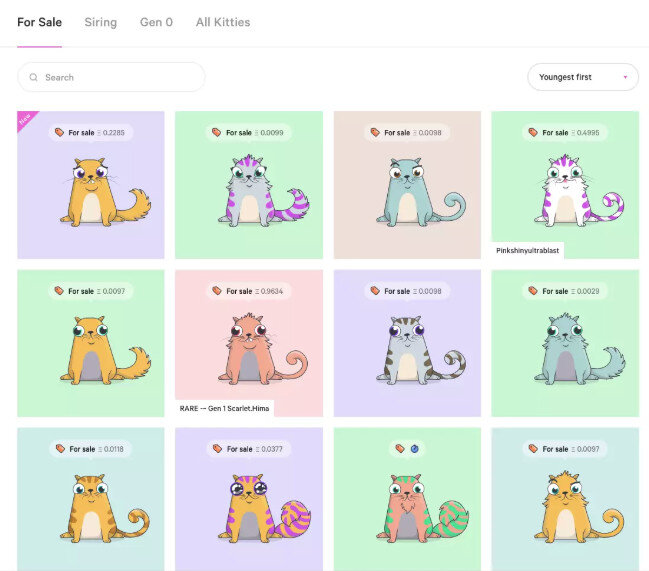Click the blue timer icon on green-striped kitty
This screenshot has height=571, width=649.
click(x=415, y=449)
